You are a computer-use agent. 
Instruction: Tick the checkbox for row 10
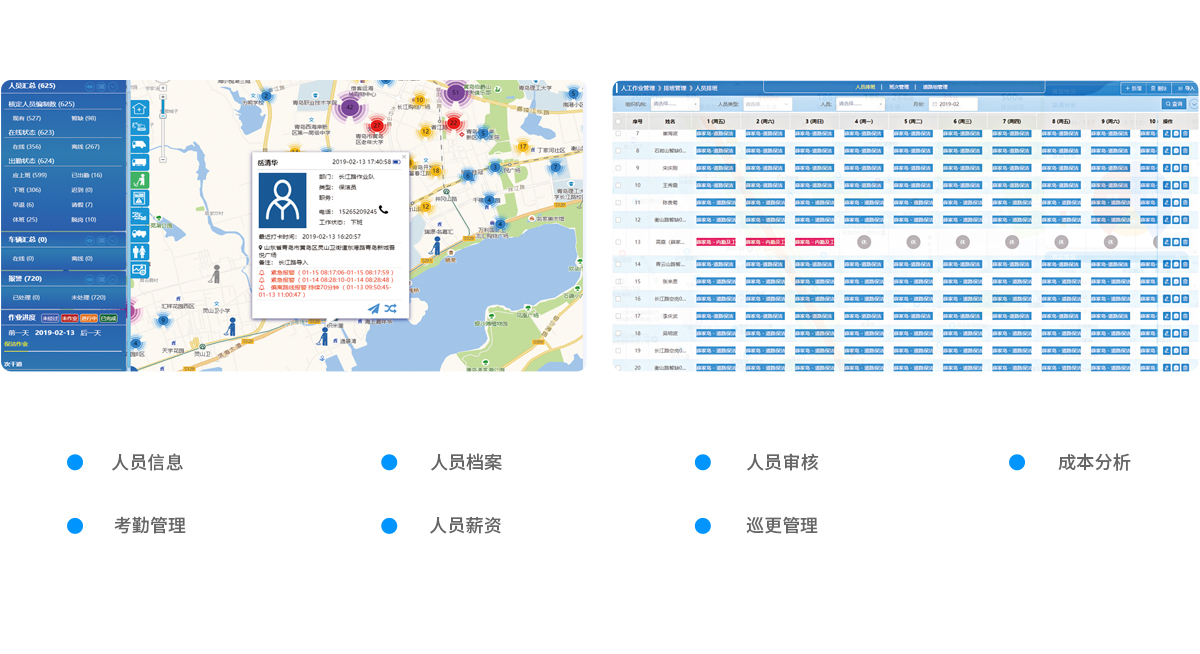pyautogui.click(x=618, y=185)
